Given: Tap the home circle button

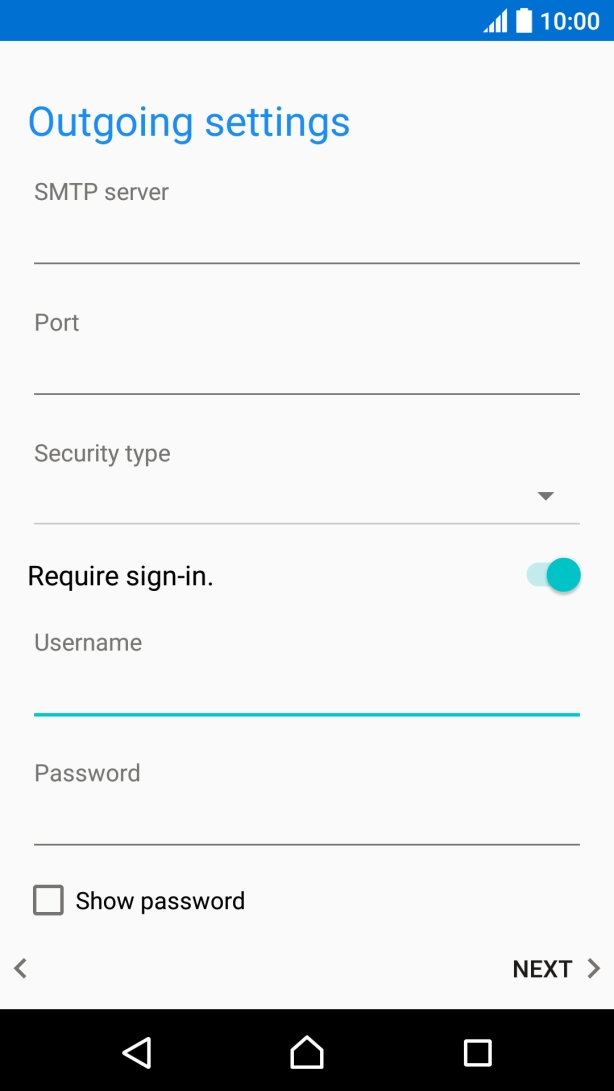Looking at the screenshot, I should 306,1053.
